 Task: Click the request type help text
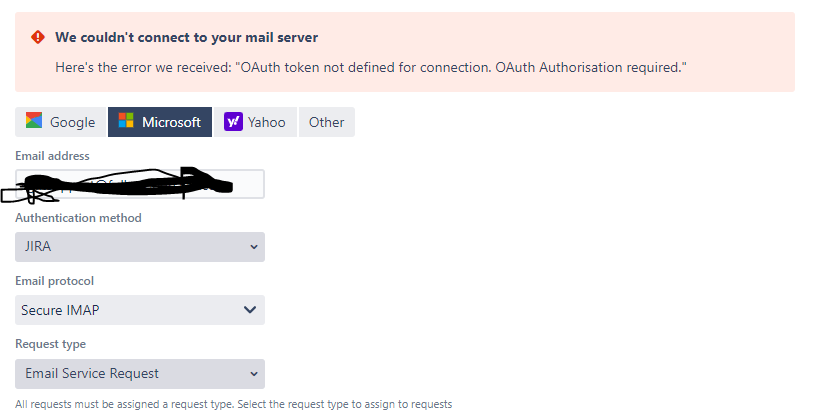234,404
